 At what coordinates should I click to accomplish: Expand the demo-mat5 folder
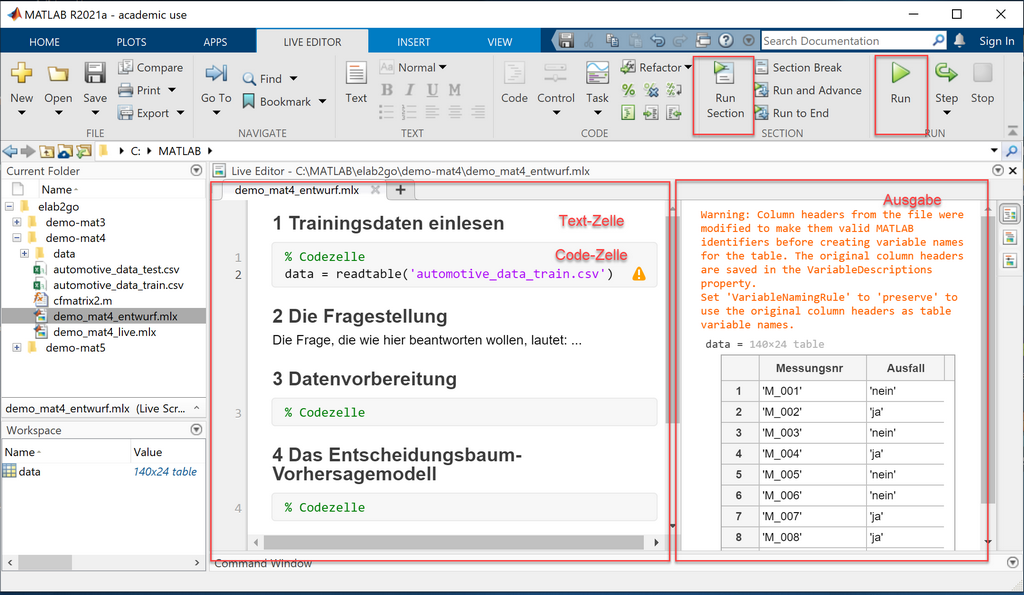pyautogui.click(x=16, y=348)
